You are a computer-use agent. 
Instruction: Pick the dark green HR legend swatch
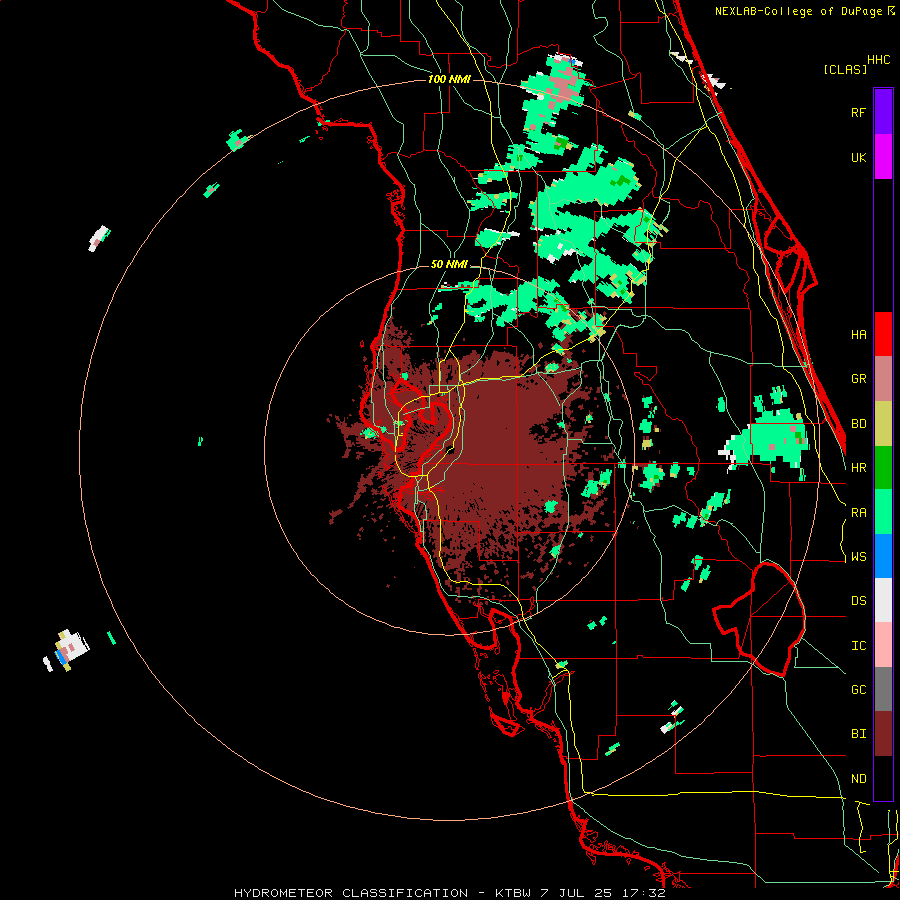(883, 467)
